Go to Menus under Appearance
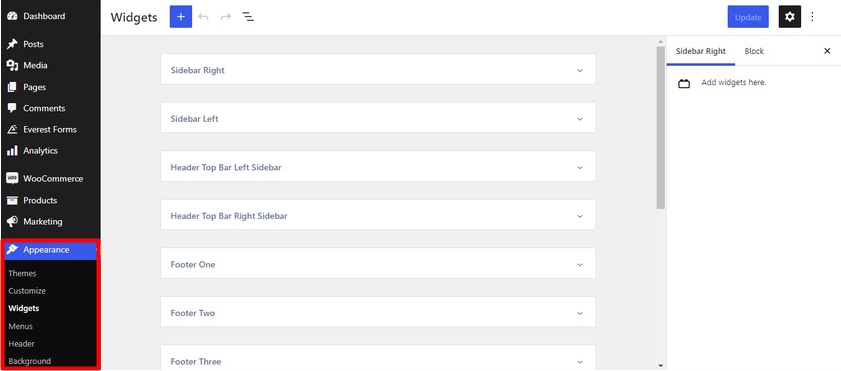 [x=20, y=326]
